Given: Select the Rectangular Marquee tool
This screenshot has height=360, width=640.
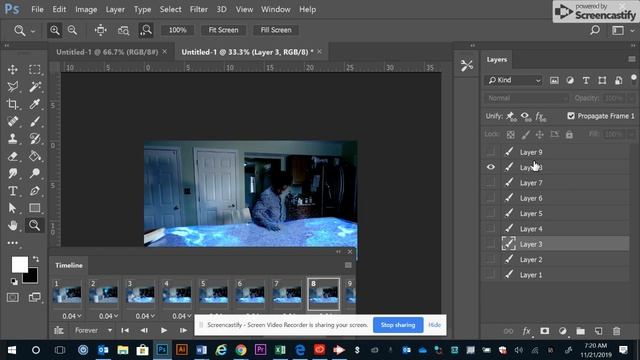Looking at the screenshot, I should (x=34, y=70).
